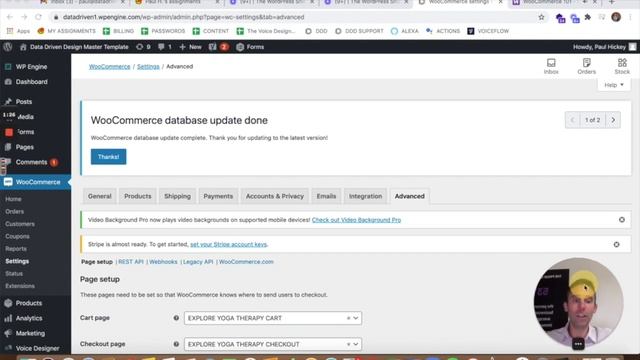Open Customers under WooCommerce submenu
Viewport: 640px width, 360px height.
[20, 224]
